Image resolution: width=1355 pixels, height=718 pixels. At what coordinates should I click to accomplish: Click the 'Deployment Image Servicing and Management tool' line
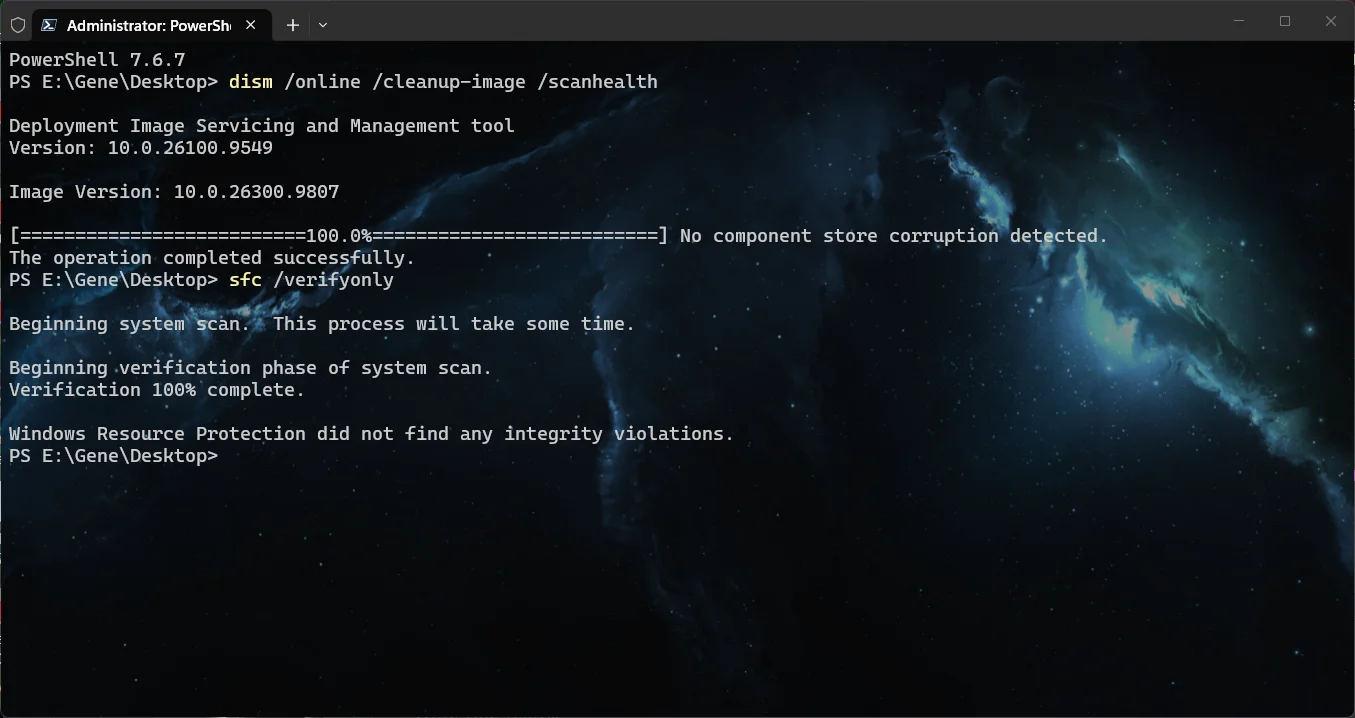[x=262, y=126]
